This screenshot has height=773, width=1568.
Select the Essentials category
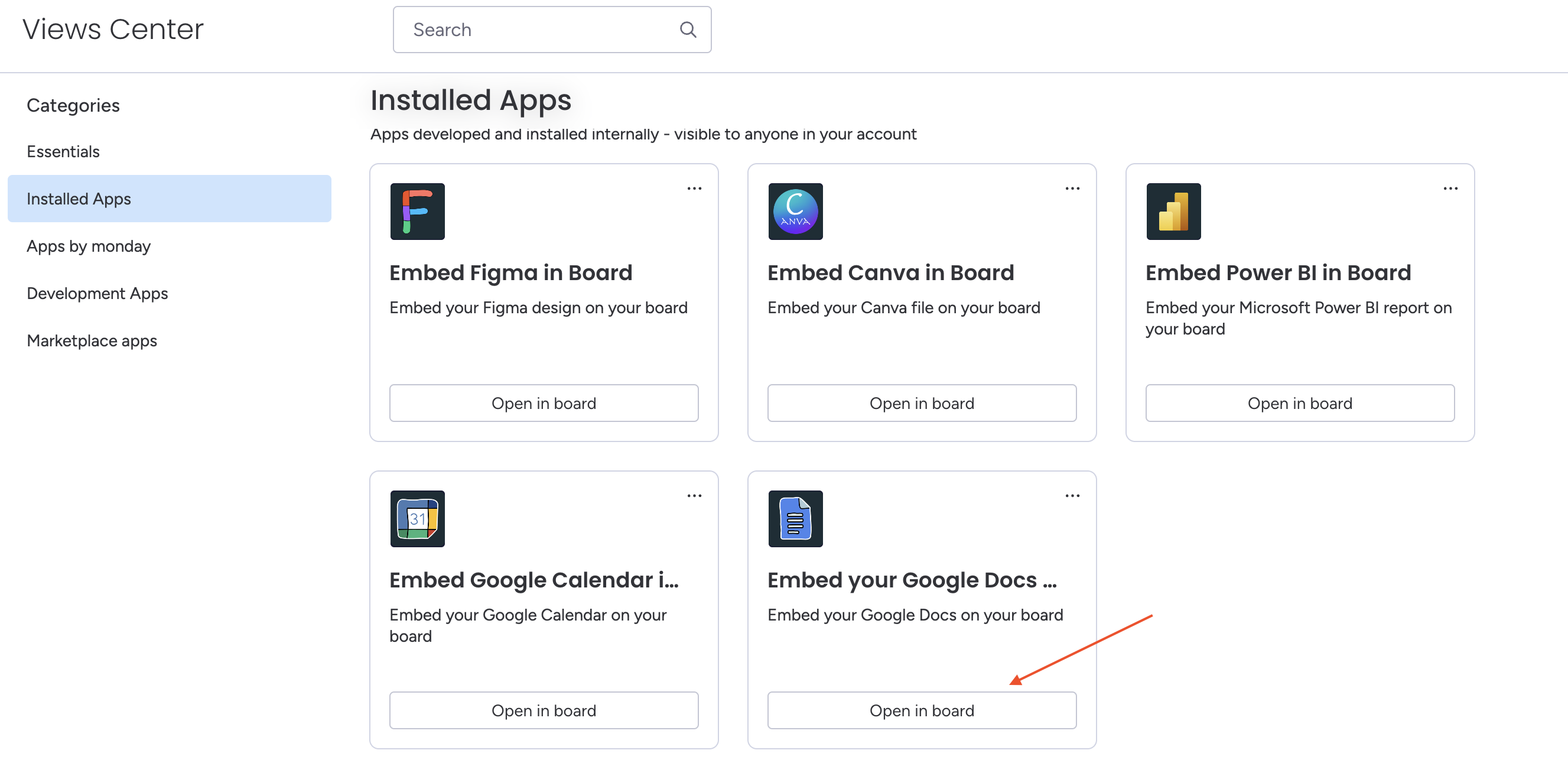(63, 151)
